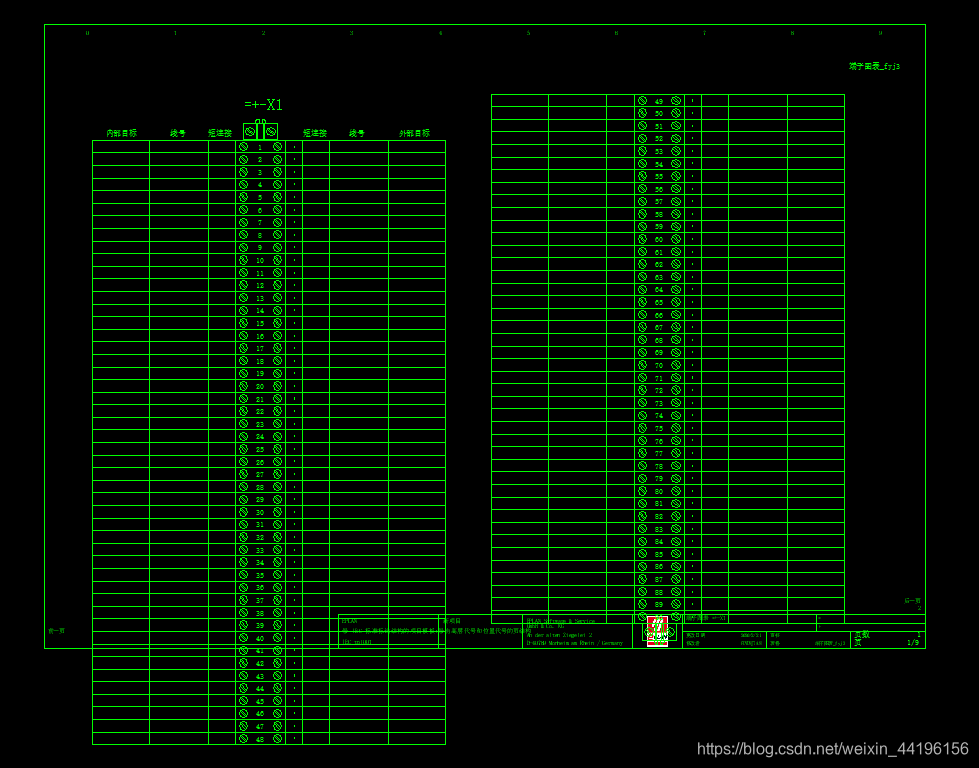
Task: Select the left screw symbol of terminal 89
Action: tap(642, 604)
